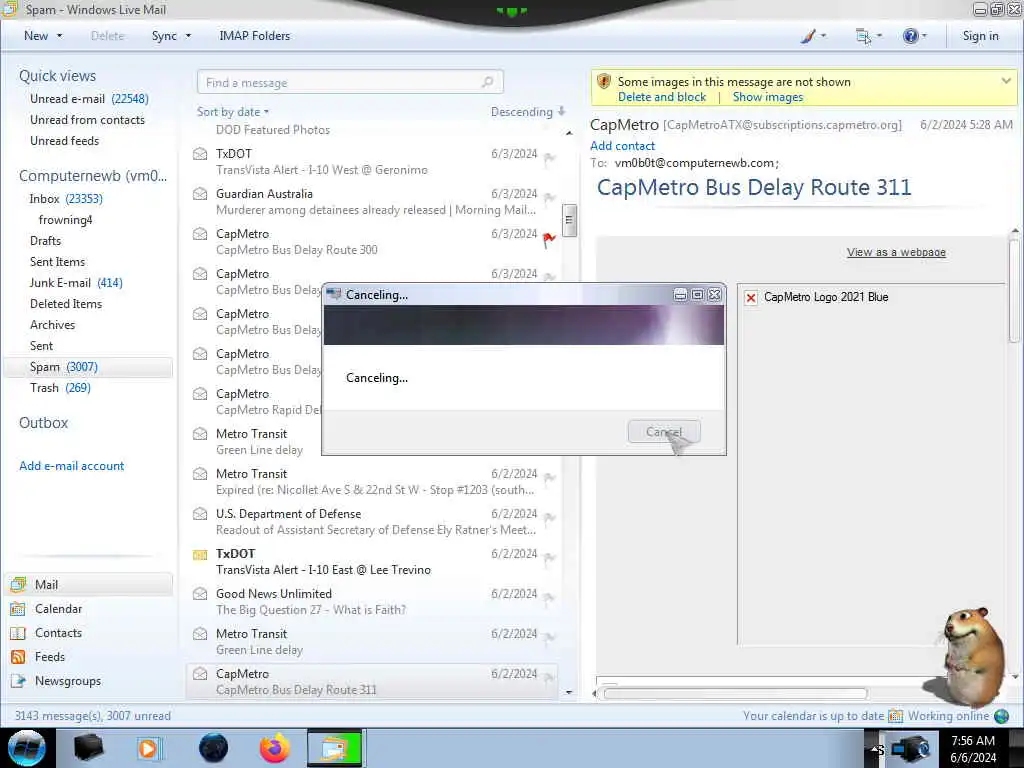Click the message list scroll down arrow
The height and width of the screenshot is (768, 1024).
point(569,692)
